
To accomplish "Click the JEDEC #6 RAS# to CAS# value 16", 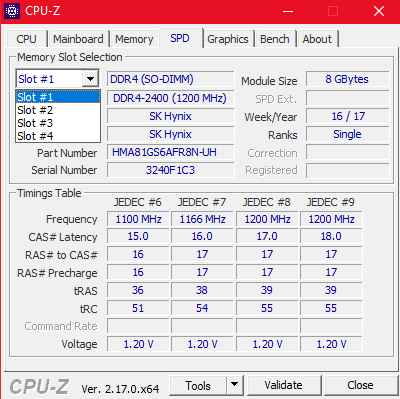I will [138, 254].
